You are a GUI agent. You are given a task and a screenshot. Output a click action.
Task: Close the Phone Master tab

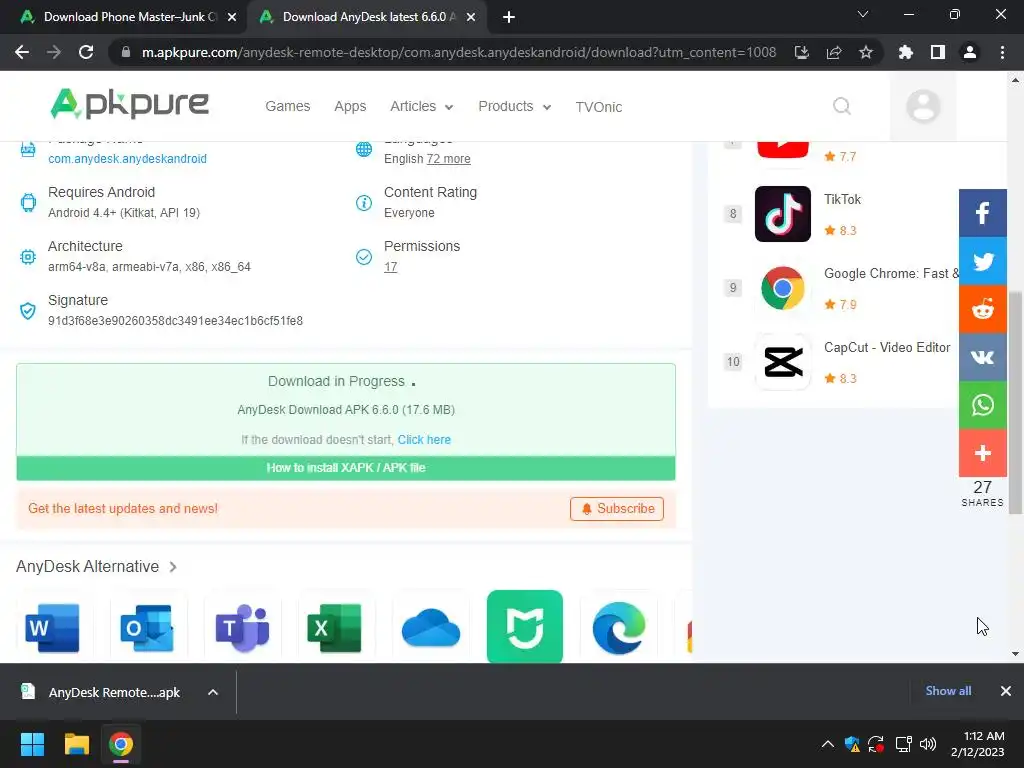point(232,17)
